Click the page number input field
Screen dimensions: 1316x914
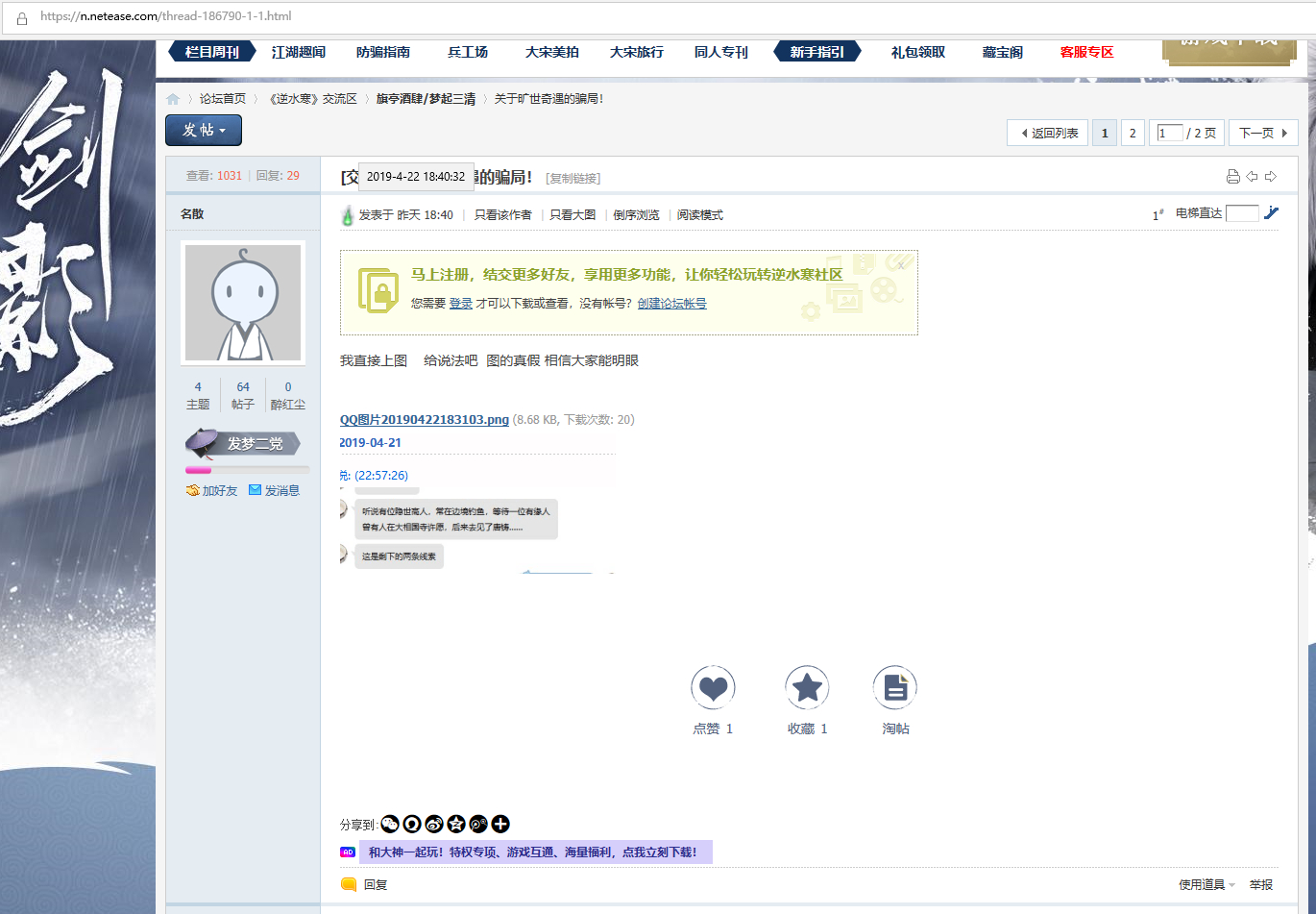coord(1170,133)
